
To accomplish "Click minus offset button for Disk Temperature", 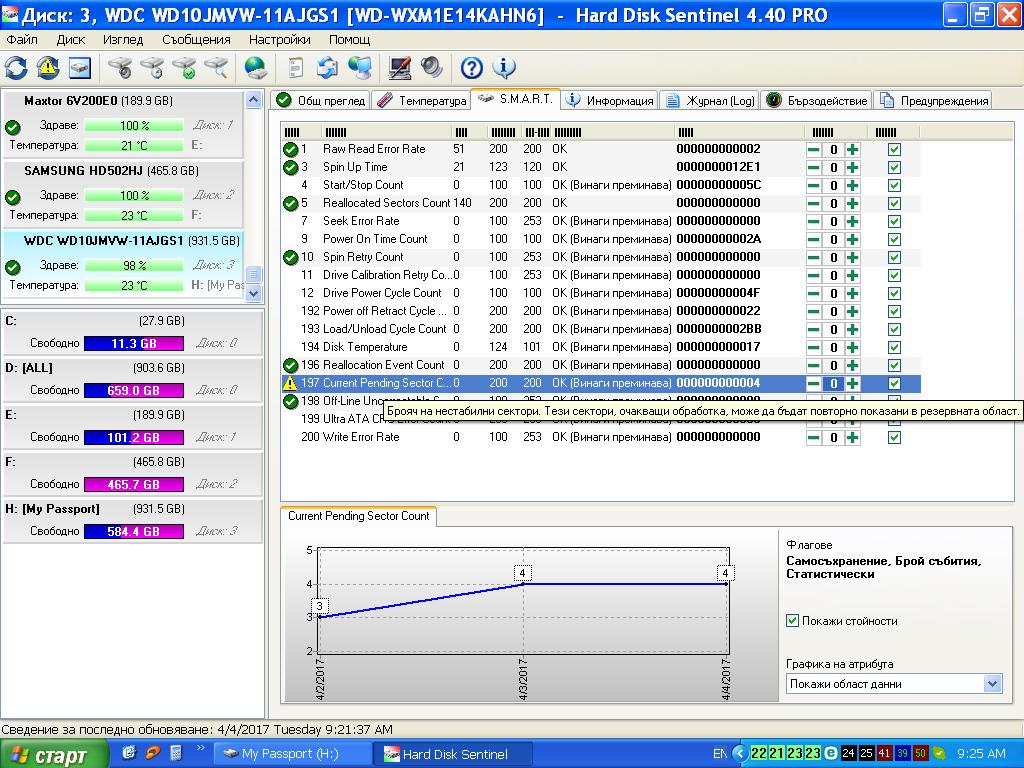I will [x=815, y=347].
